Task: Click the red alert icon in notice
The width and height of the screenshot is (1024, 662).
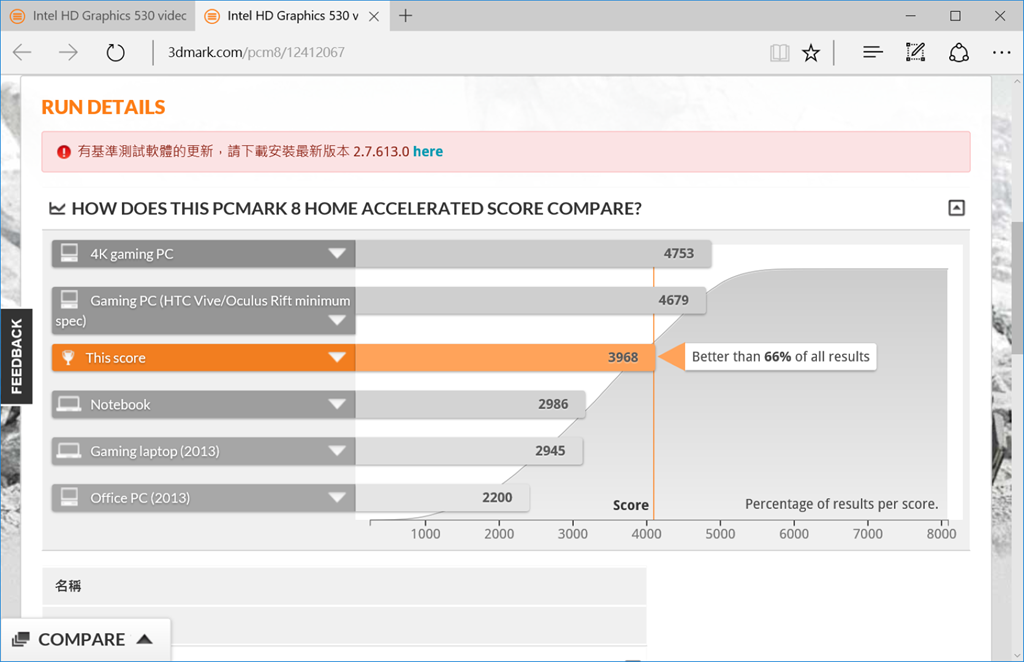Action: pos(63,152)
